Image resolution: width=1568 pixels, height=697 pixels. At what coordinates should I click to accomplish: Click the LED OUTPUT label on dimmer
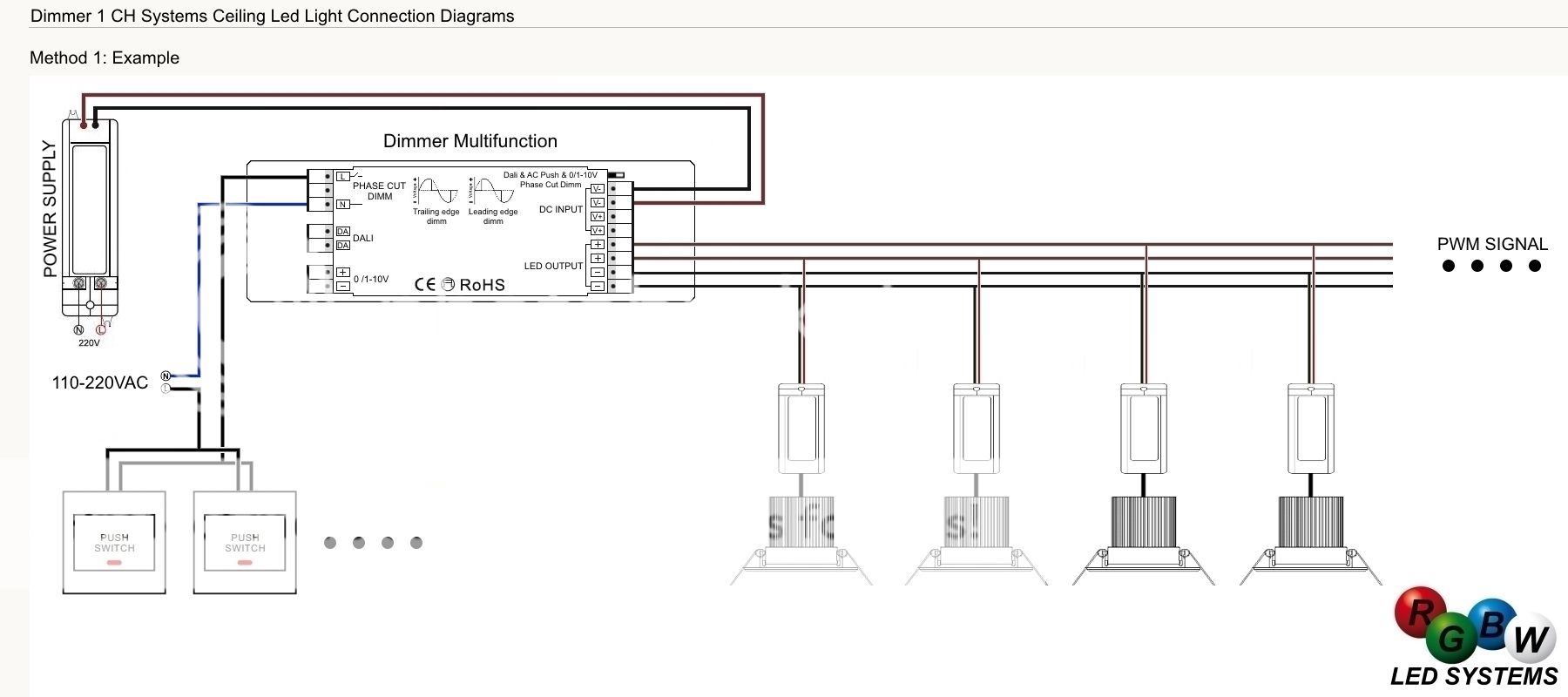click(x=553, y=266)
